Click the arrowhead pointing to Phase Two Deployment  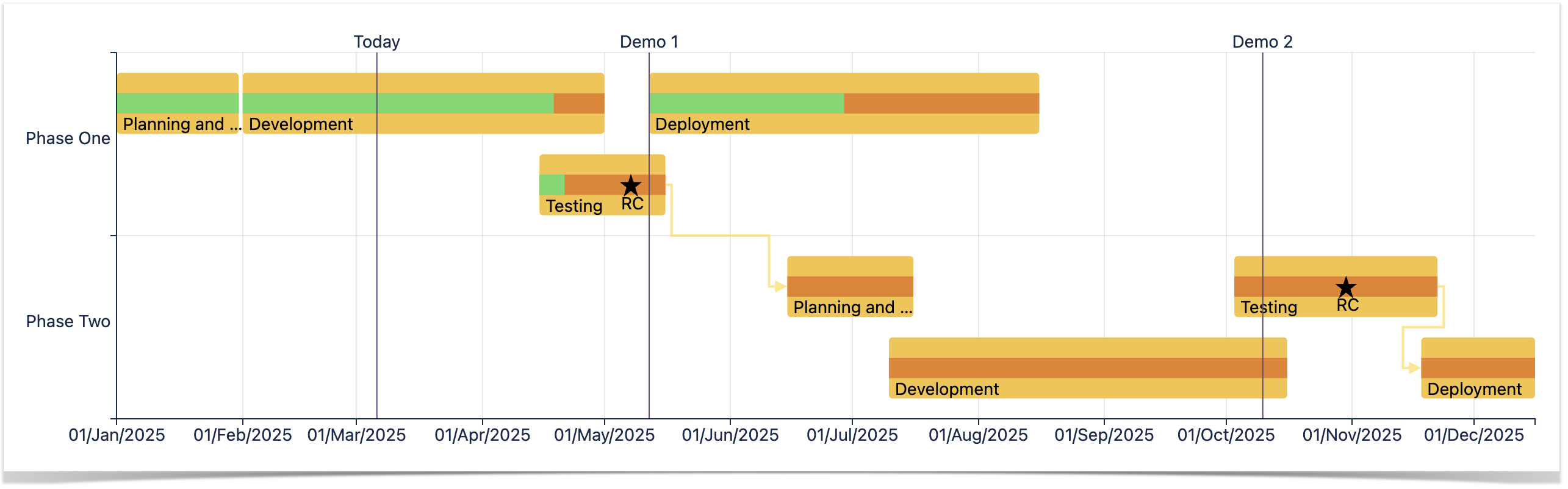click(x=1414, y=368)
